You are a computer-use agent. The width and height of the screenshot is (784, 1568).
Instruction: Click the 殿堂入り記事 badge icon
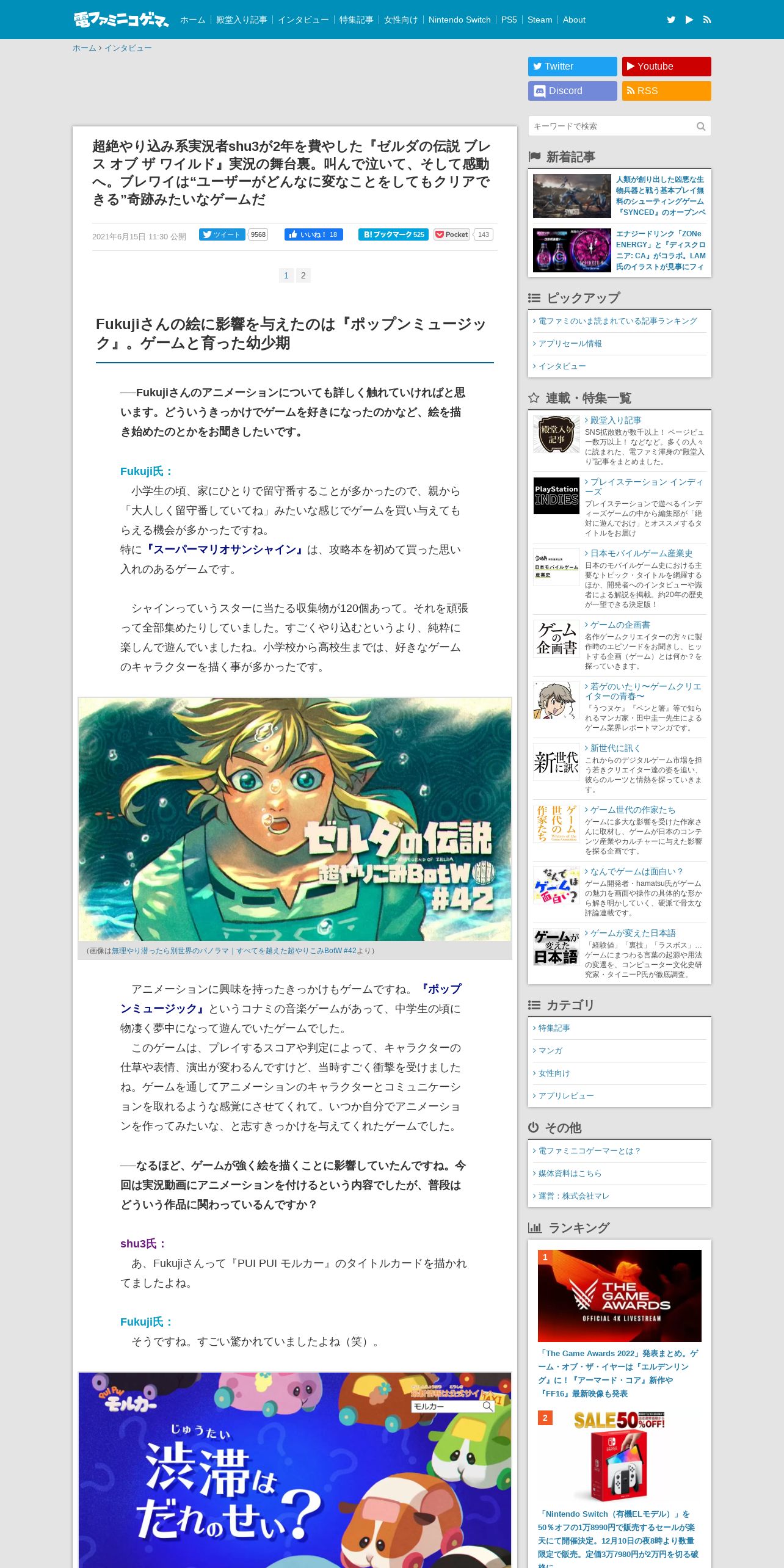pos(556,434)
